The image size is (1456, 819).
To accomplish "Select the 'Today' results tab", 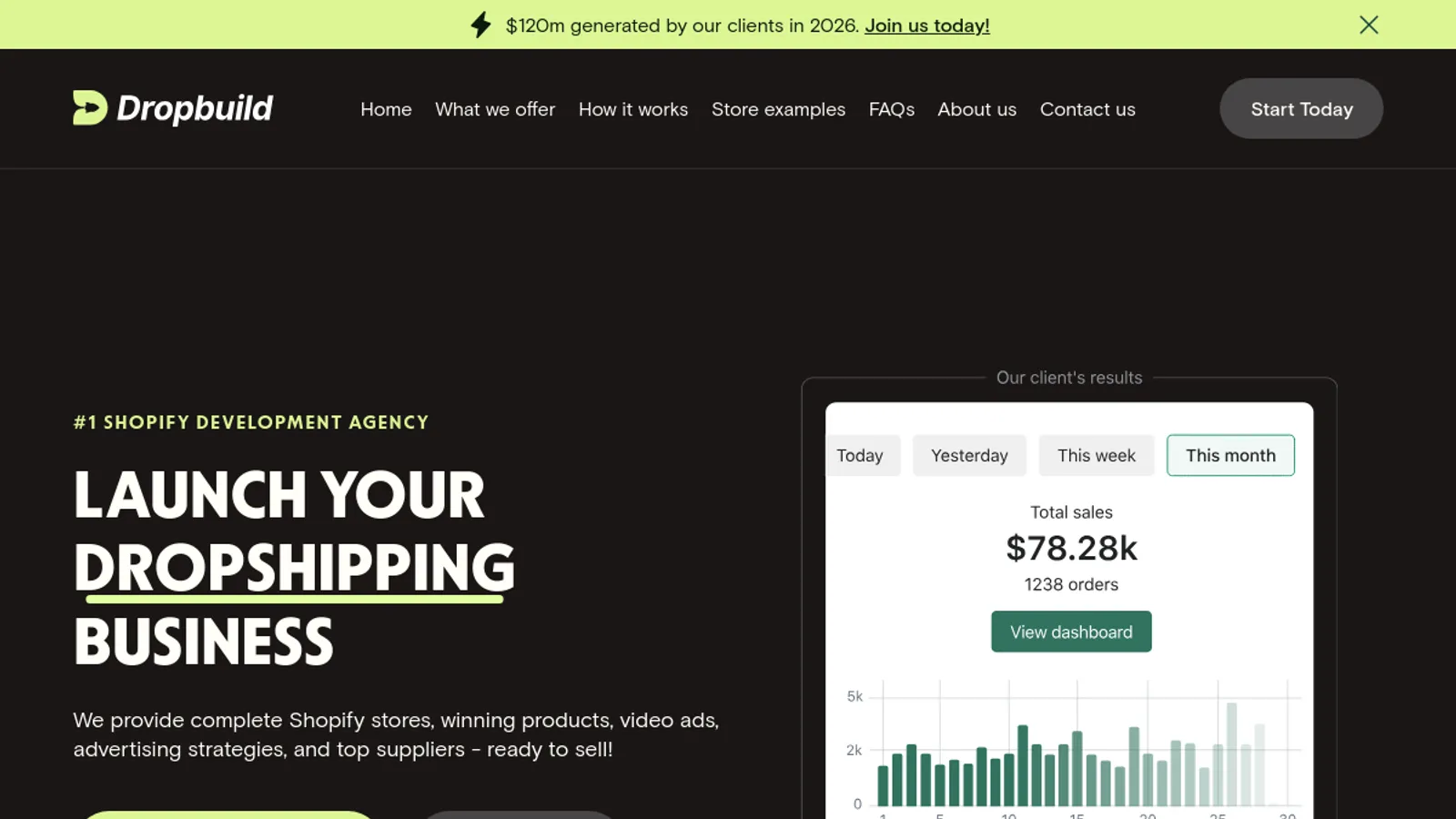I will 863,455.
